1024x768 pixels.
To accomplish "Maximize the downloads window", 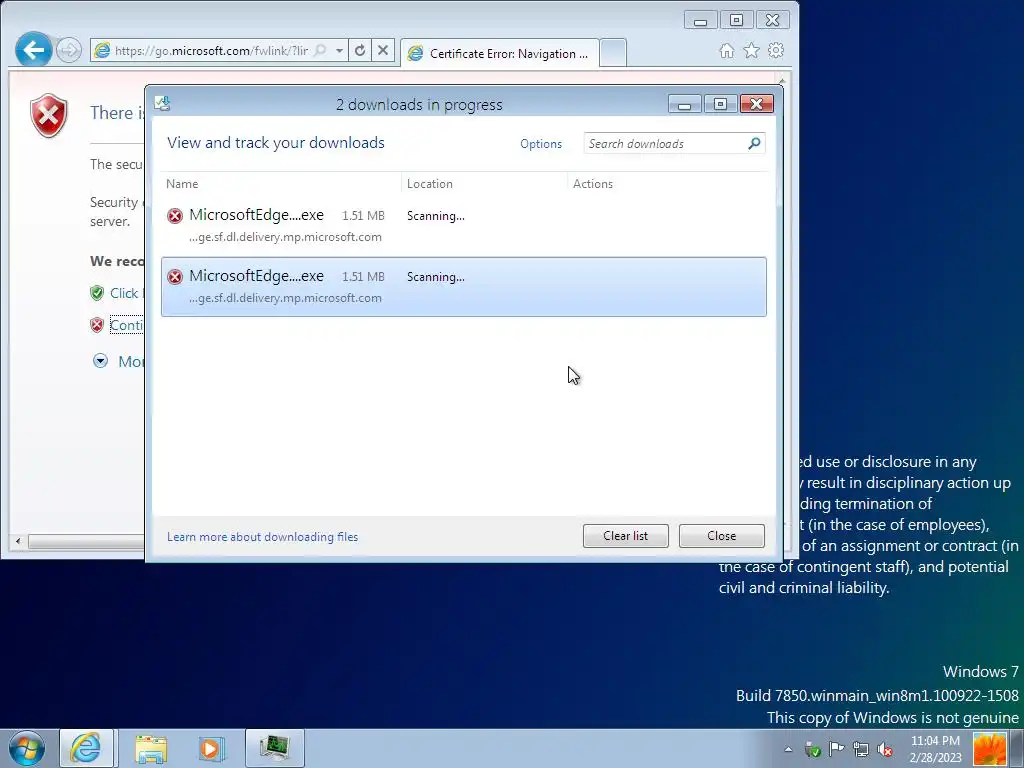I will coord(720,104).
